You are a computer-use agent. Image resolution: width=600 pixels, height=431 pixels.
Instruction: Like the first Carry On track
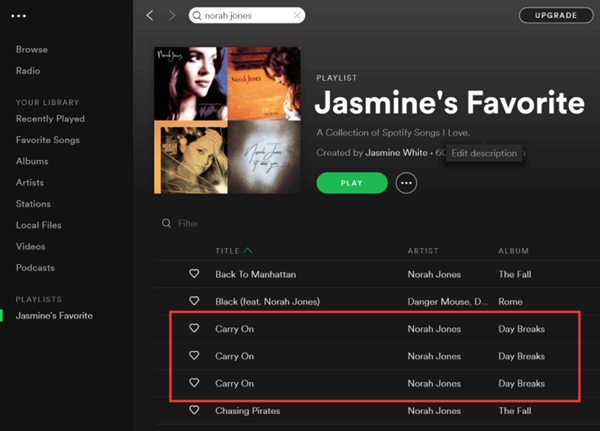click(194, 328)
